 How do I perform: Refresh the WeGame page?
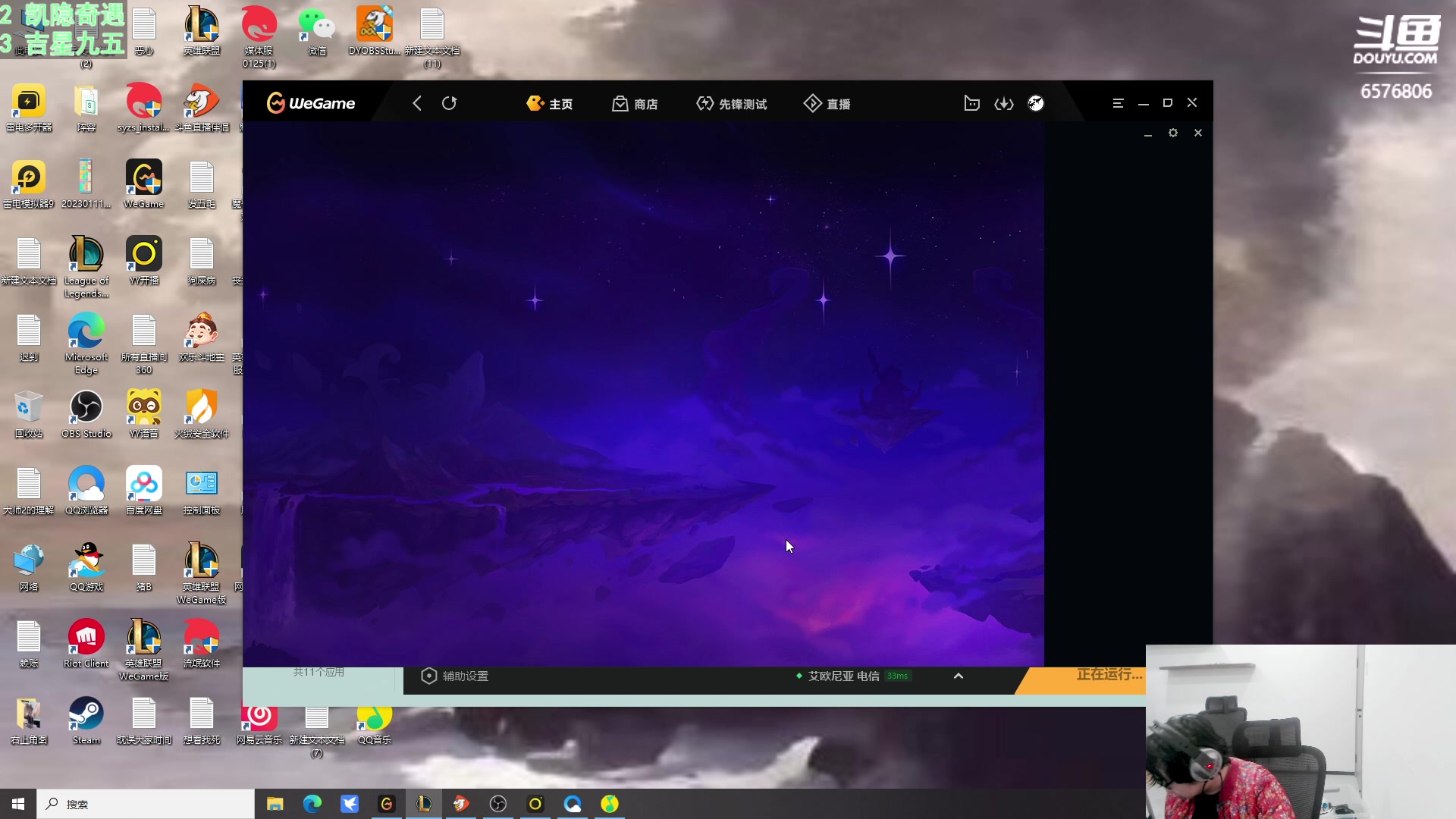click(450, 103)
